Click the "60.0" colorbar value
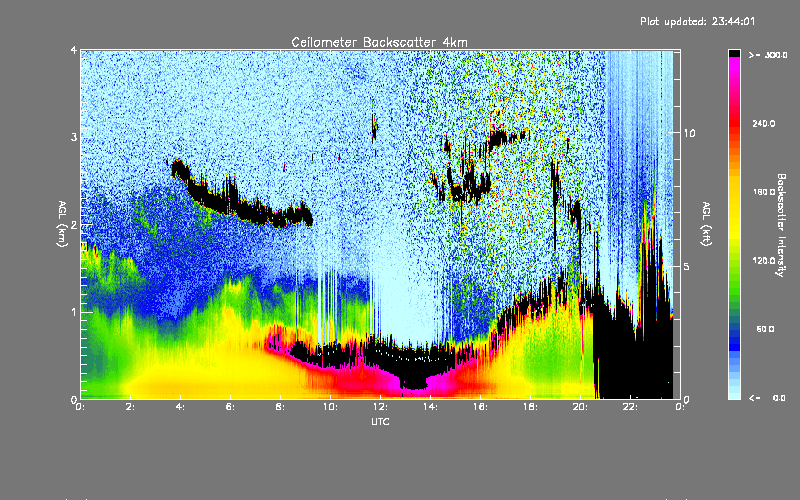Image resolution: width=800 pixels, height=500 pixels. click(x=765, y=329)
